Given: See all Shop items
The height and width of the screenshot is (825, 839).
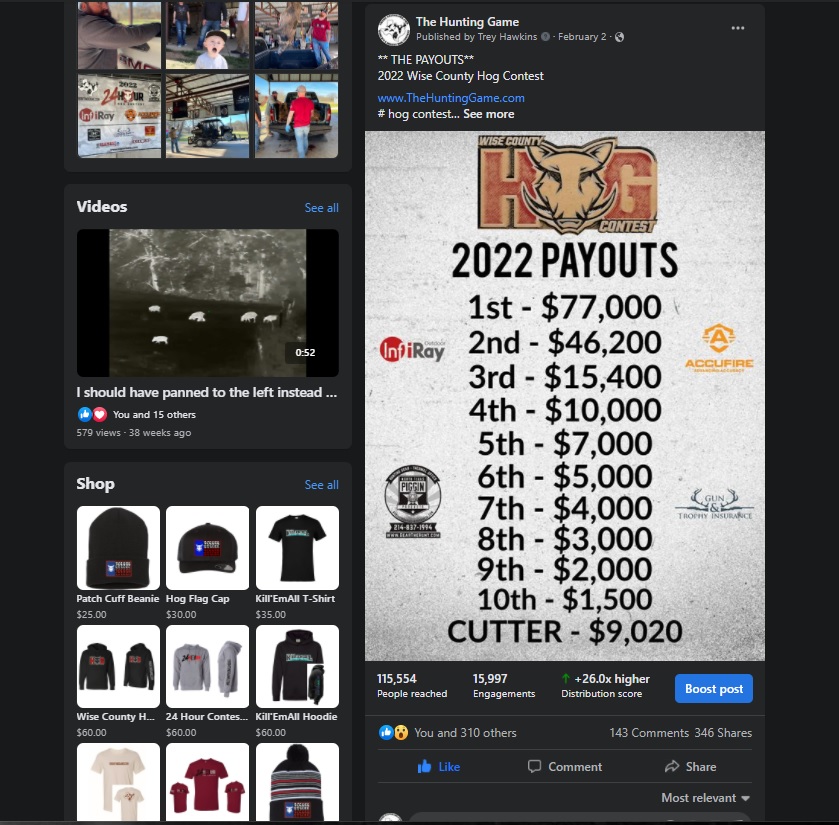Looking at the screenshot, I should click(x=321, y=485).
